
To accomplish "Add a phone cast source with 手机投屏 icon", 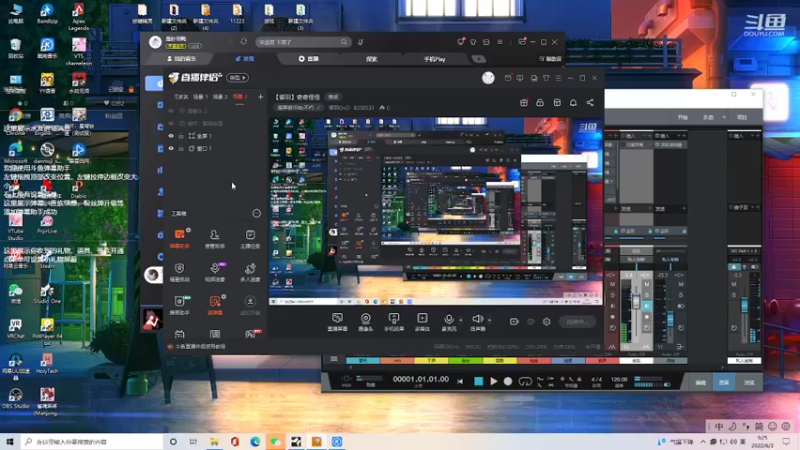I will [x=393, y=322].
